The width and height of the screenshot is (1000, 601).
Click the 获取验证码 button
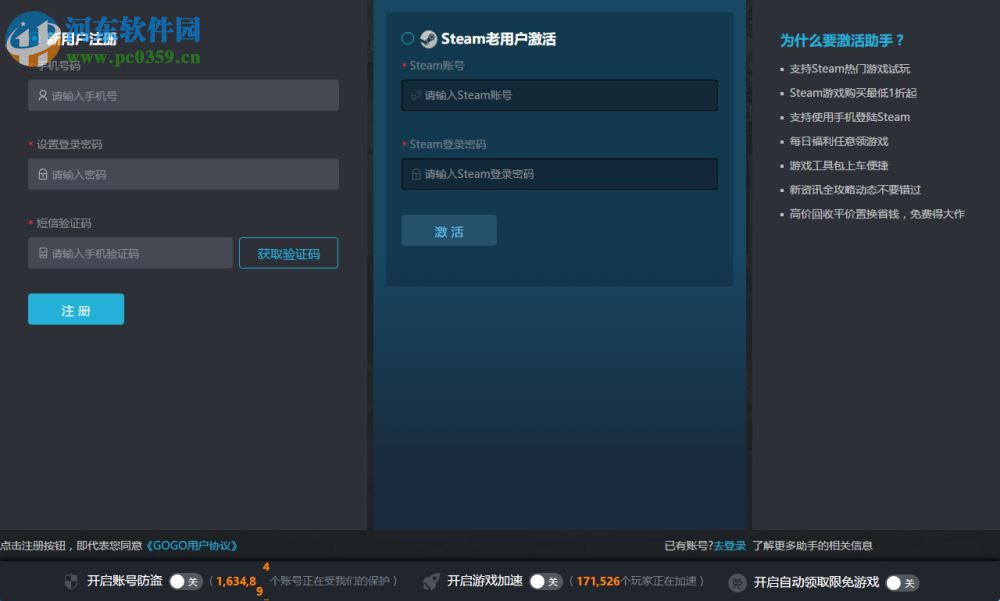pyautogui.click(x=288, y=253)
